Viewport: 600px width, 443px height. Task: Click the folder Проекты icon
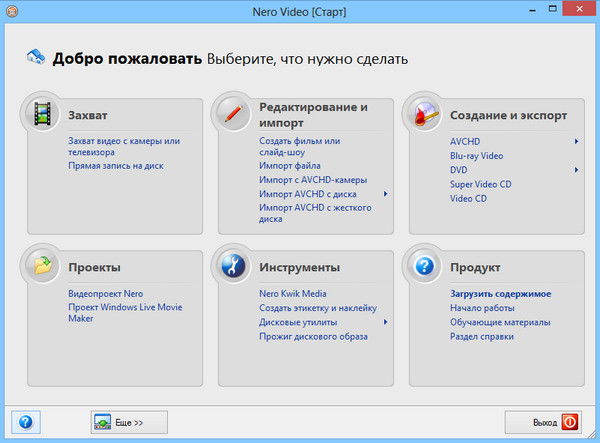pos(41,267)
